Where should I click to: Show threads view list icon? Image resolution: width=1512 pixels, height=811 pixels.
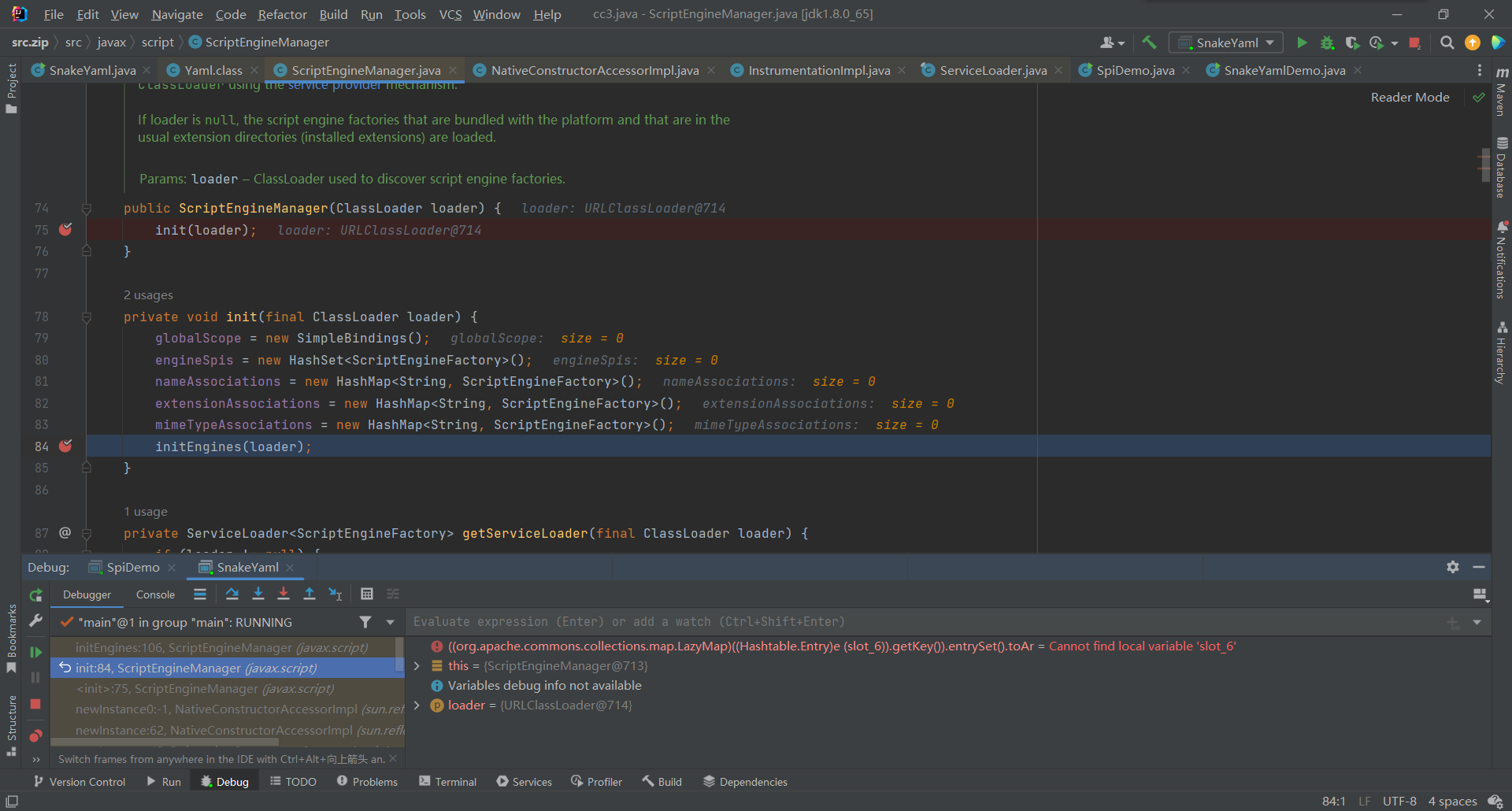pyautogui.click(x=200, y=594)
